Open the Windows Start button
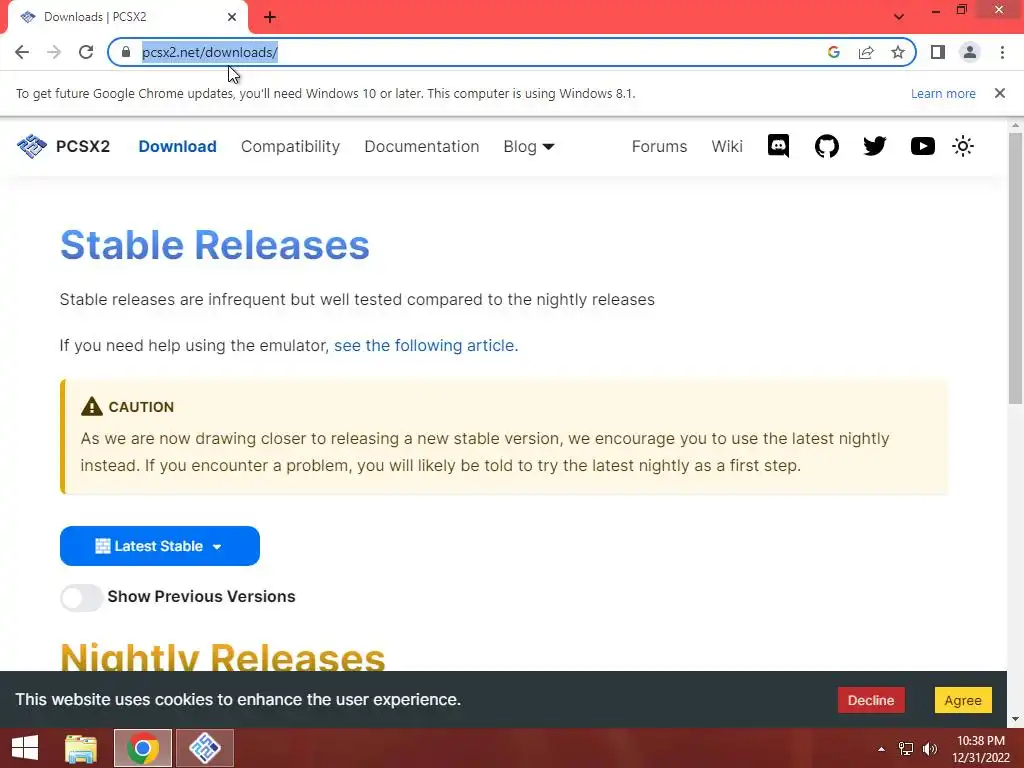The width and height of the screenshot is (1024, 768). pos(25,748)
